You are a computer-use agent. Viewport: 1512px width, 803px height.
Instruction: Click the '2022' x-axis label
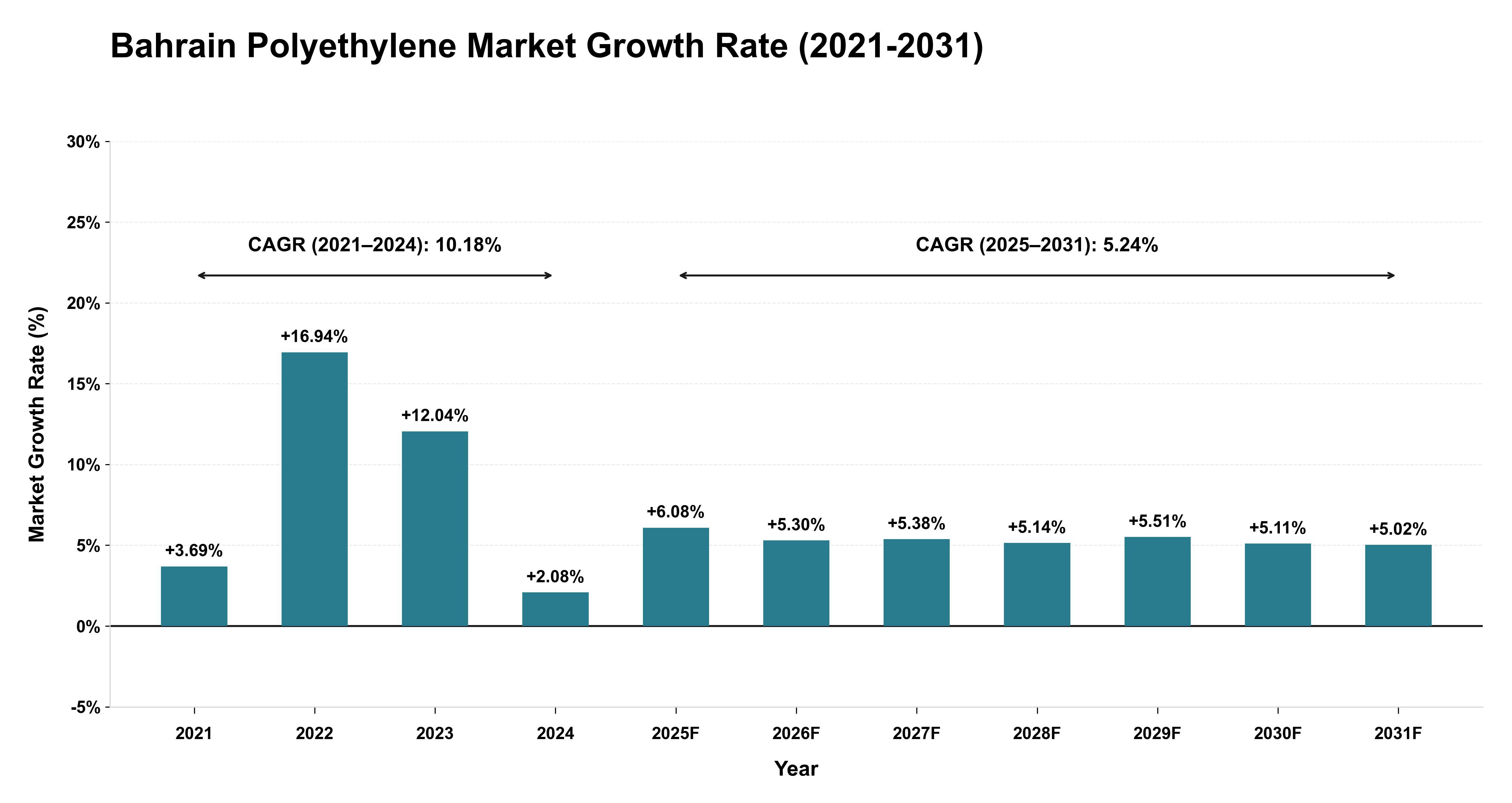[x=315, y=734]
